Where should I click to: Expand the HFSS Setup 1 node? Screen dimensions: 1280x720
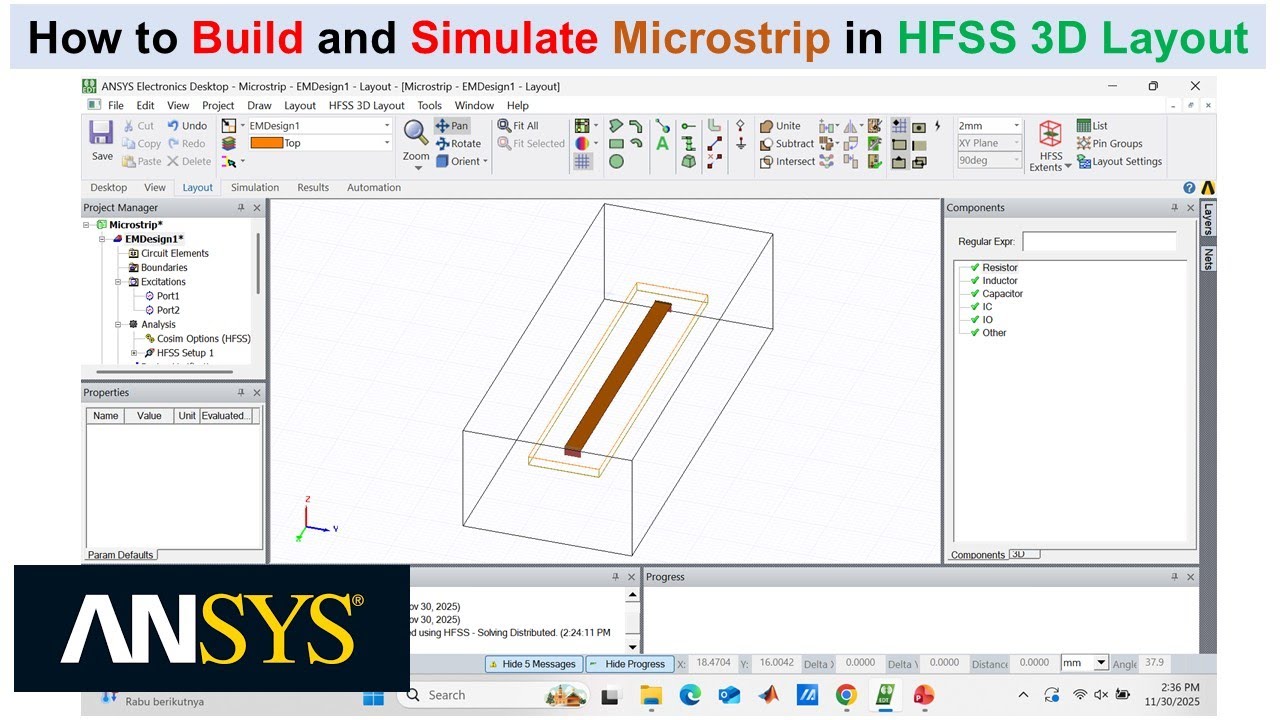point(134,353)
